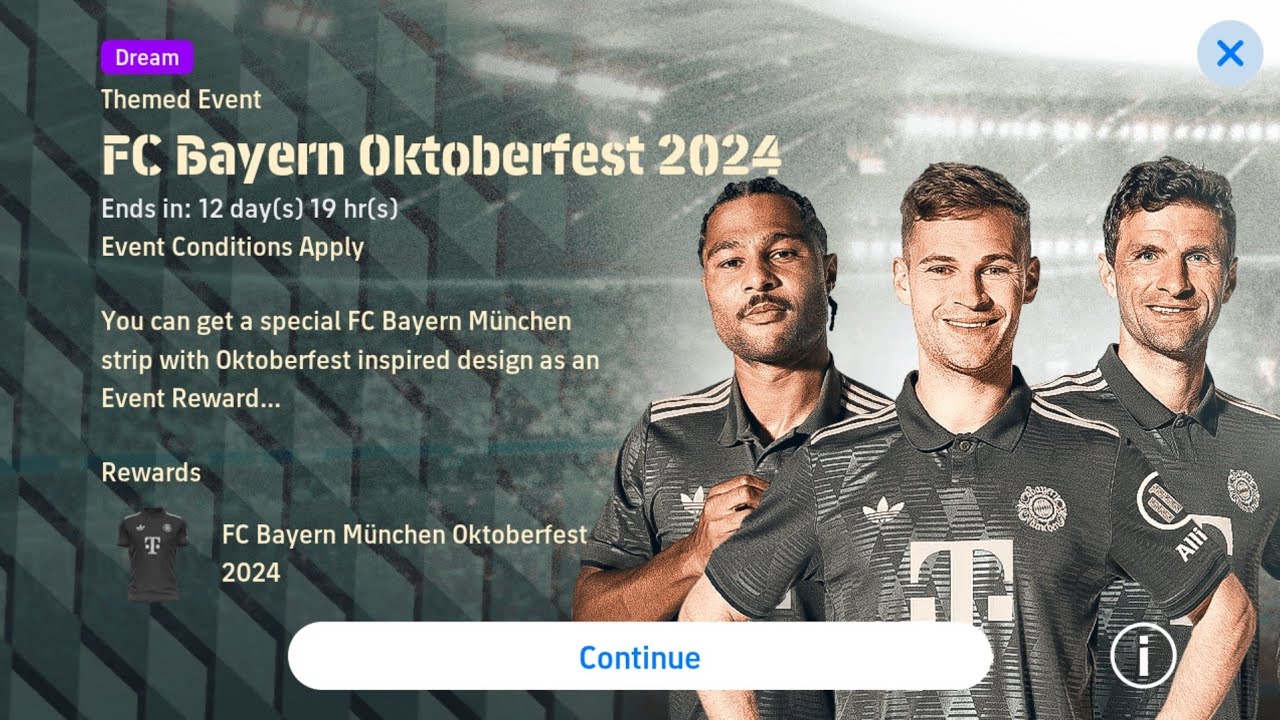
Task: Click the Adidas logo on center jersey
Action: (882, 510)
